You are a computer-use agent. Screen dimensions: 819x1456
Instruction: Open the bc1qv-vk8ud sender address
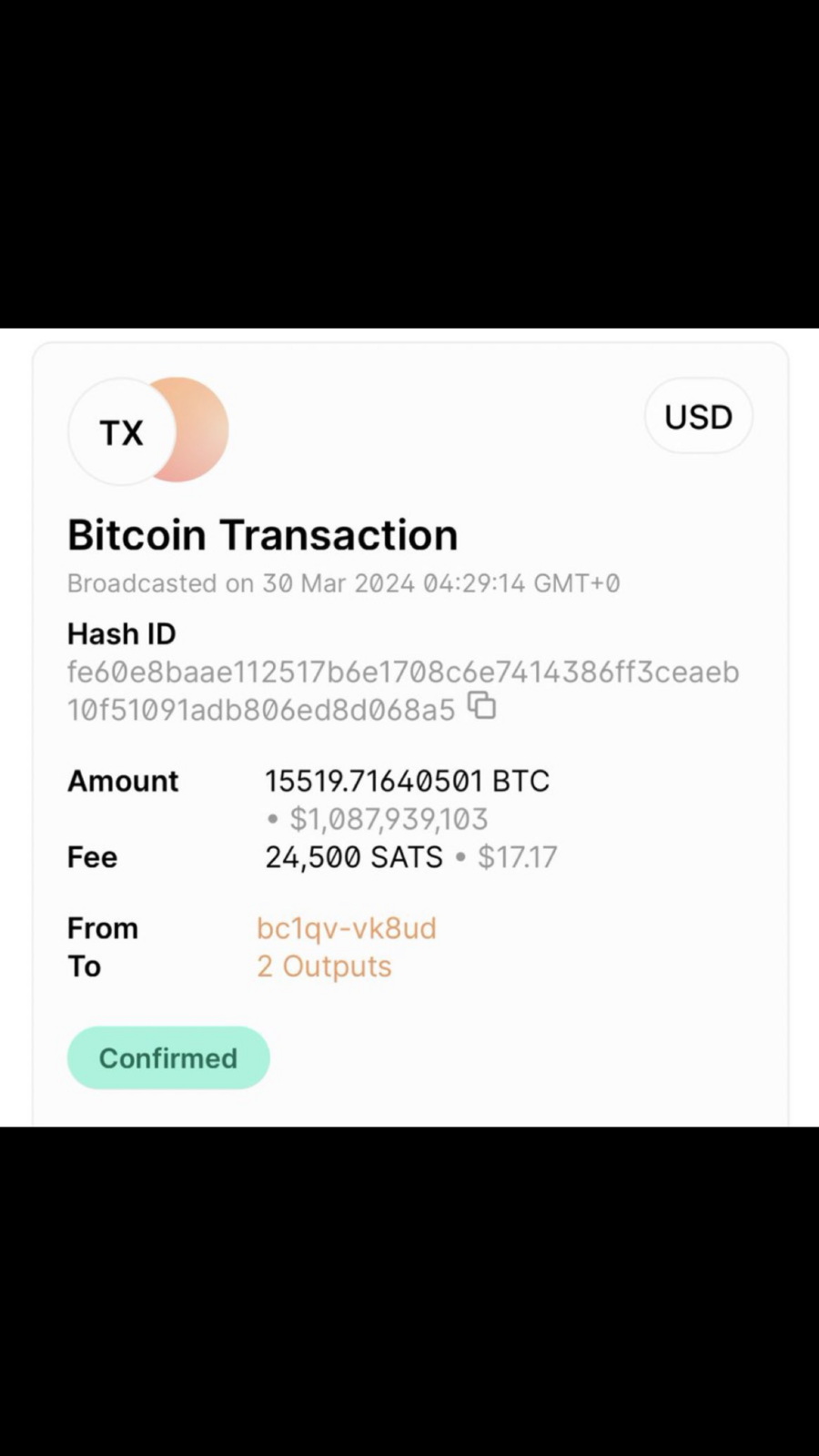347,928
